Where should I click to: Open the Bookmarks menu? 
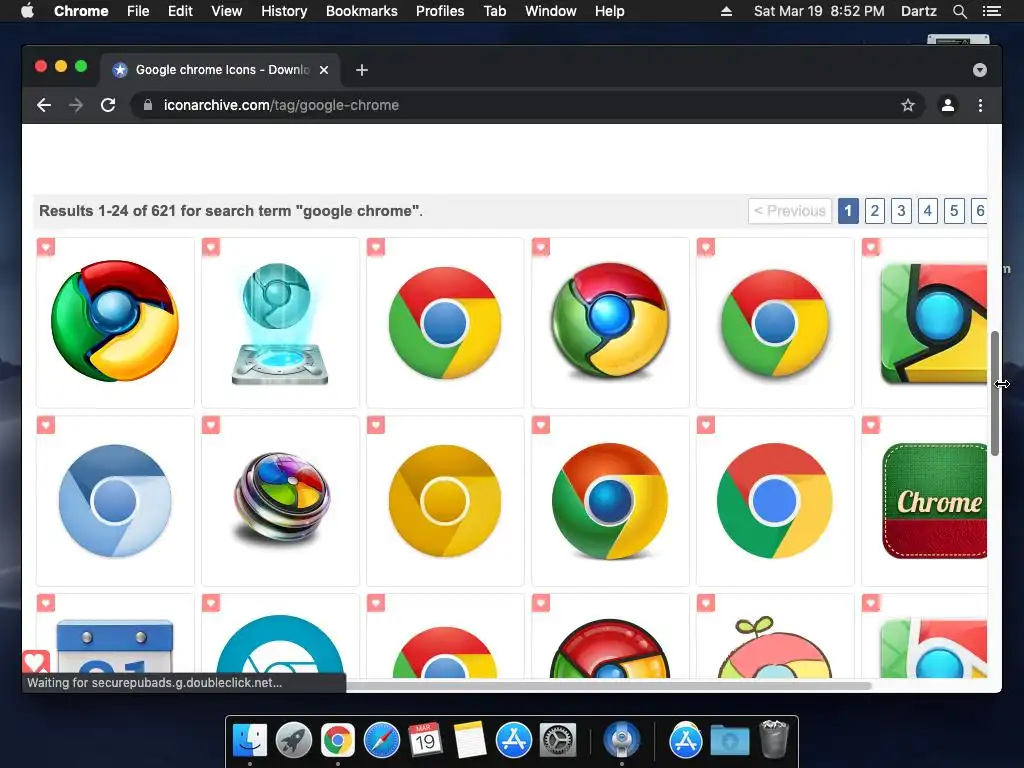pos(362,11)
